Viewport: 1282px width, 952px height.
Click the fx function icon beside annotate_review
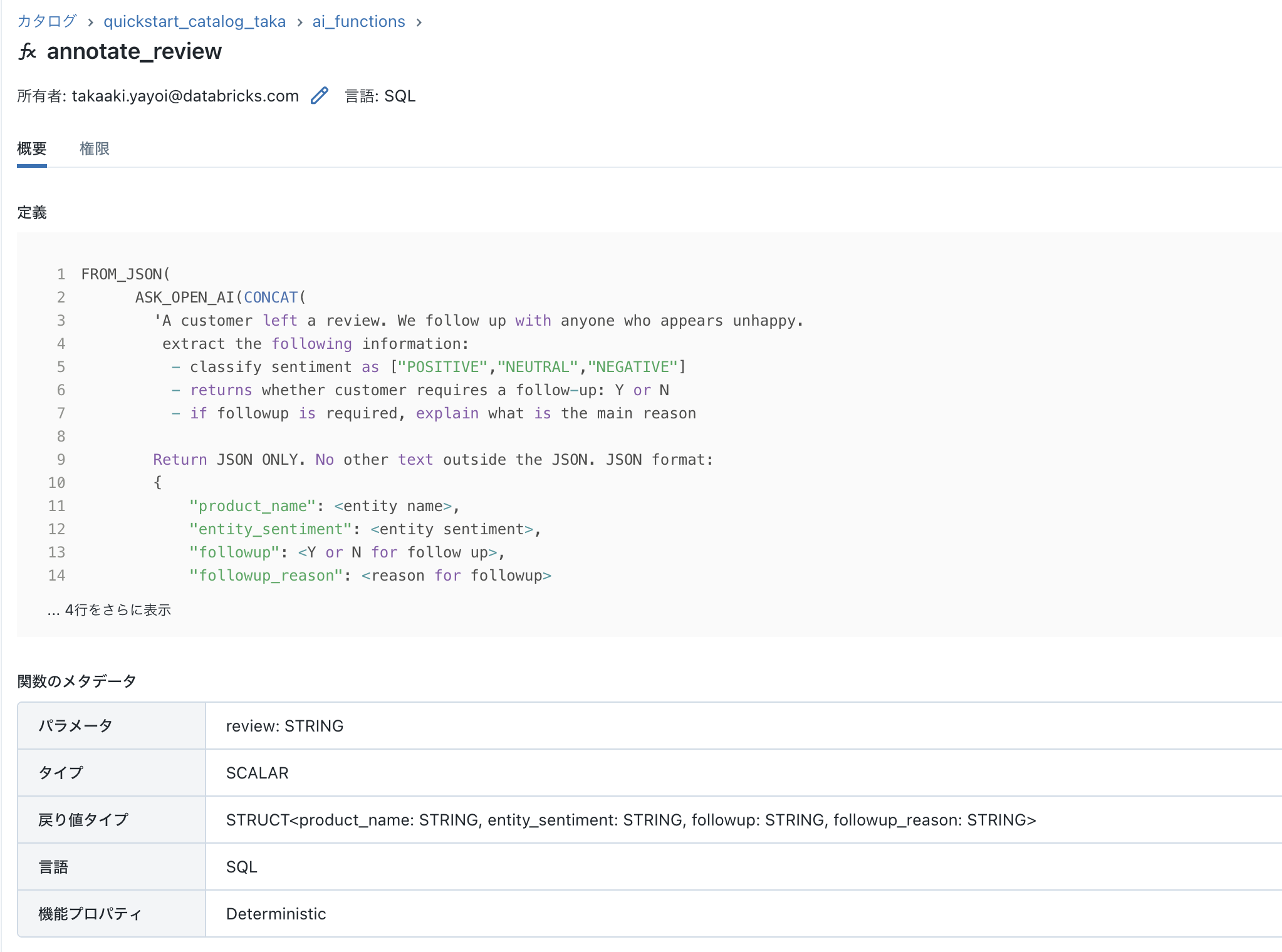[28, 51]
